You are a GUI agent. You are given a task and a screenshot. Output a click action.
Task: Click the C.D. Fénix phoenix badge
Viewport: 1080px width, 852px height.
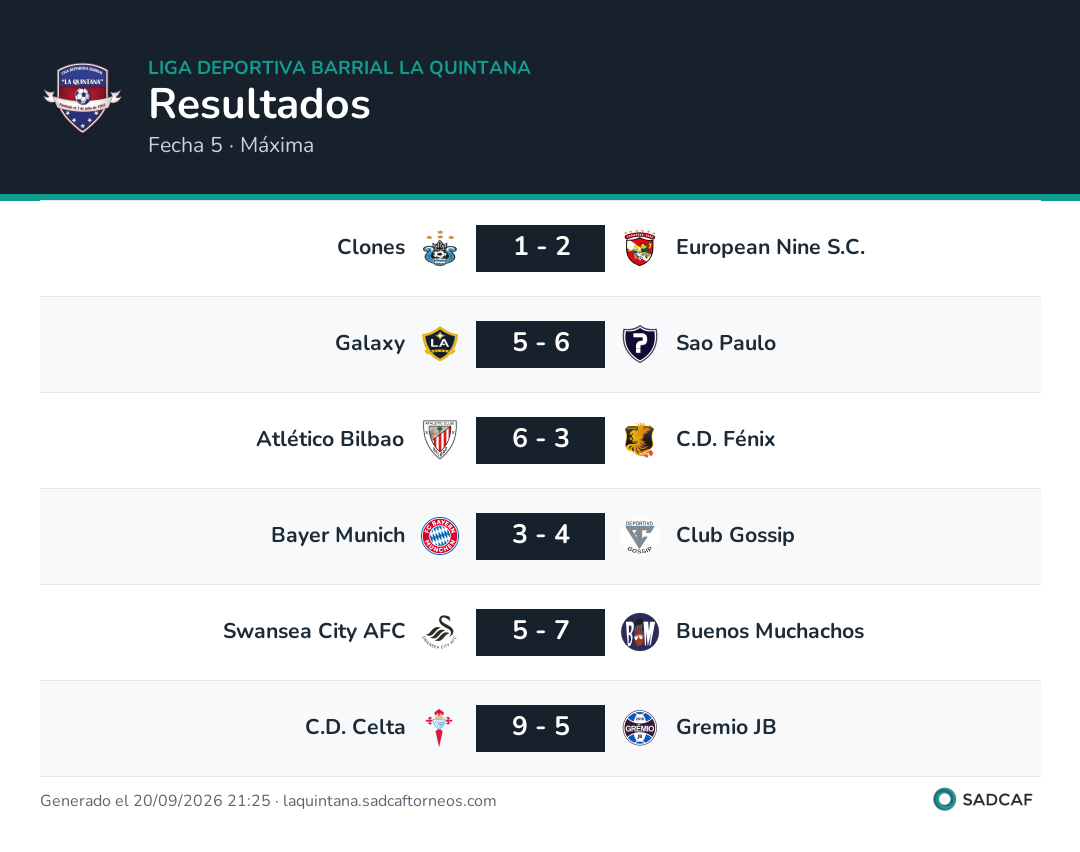point(640,439)
